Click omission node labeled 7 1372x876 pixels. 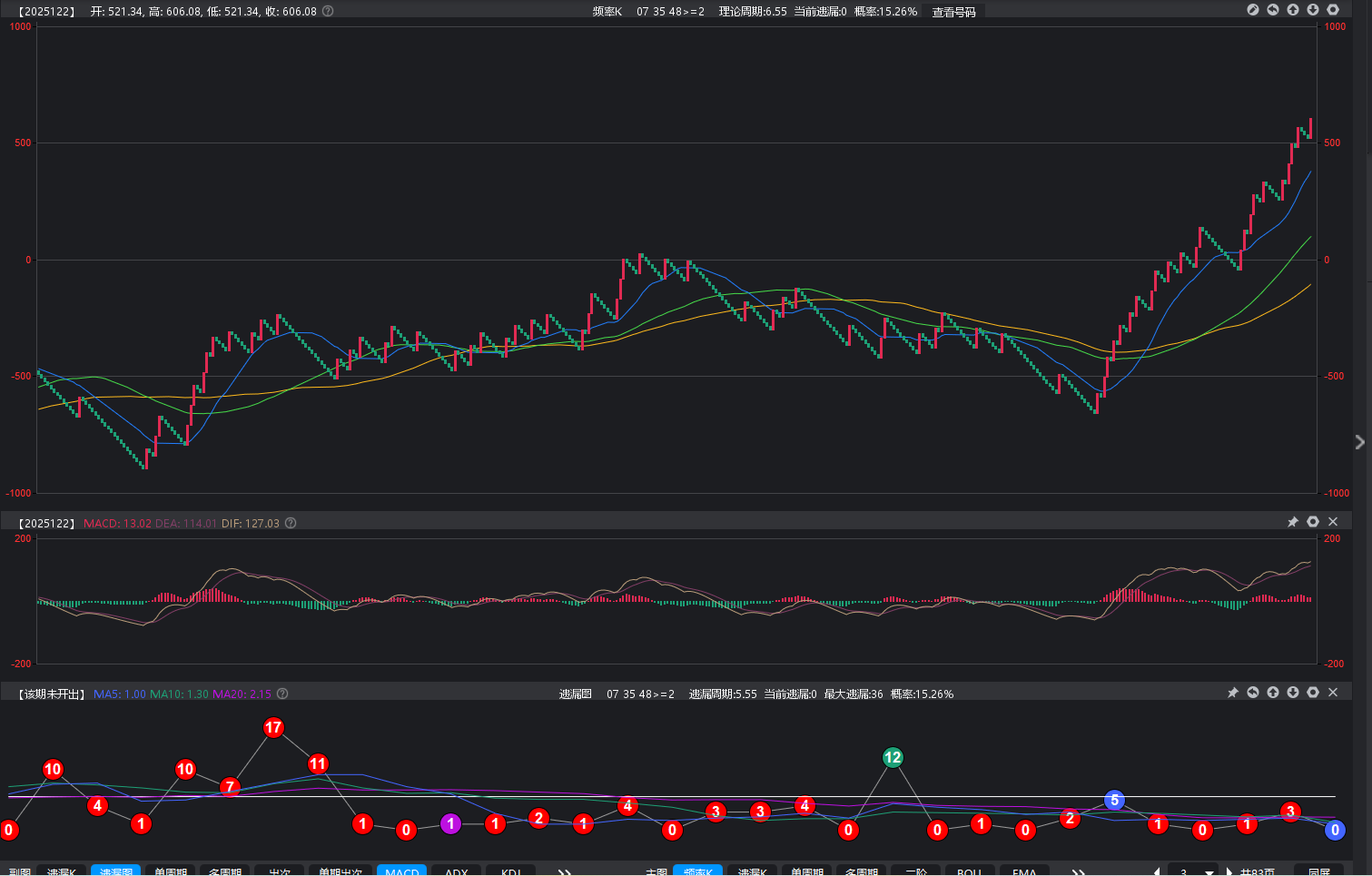click(230, 787)
